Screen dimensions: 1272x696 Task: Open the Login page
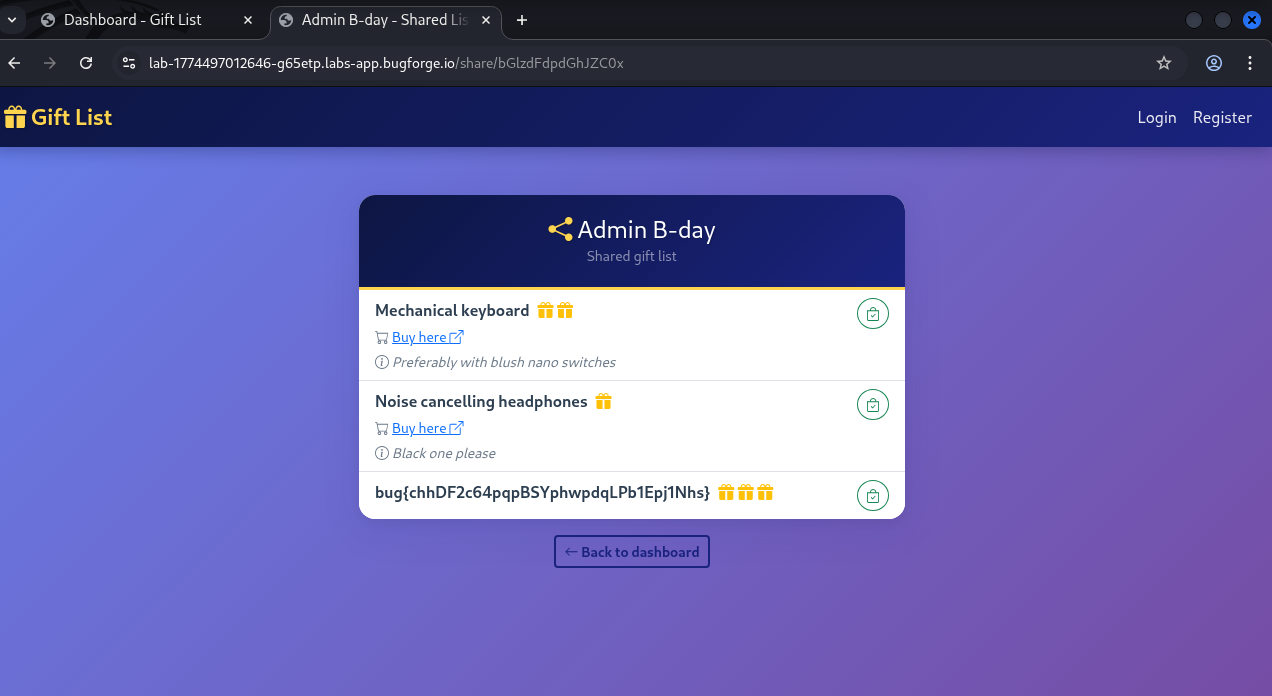coord(1156,117)
